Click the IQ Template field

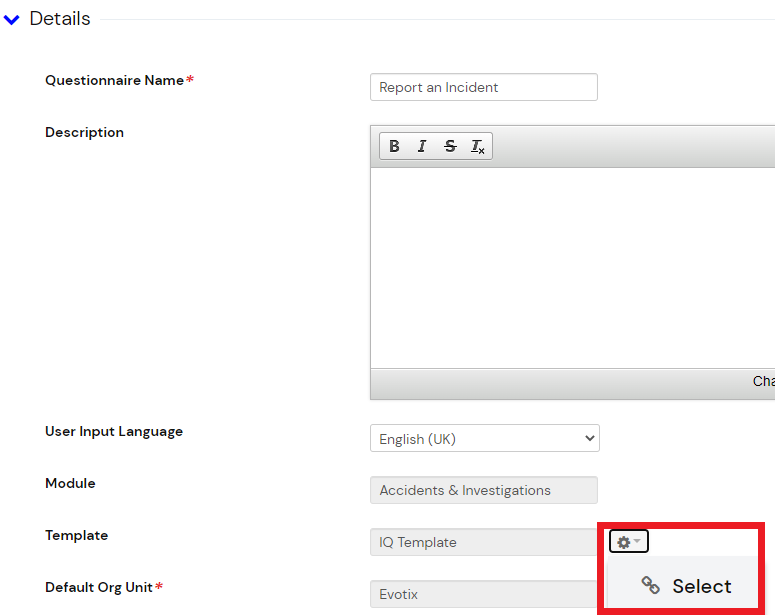tap(483, 542)
